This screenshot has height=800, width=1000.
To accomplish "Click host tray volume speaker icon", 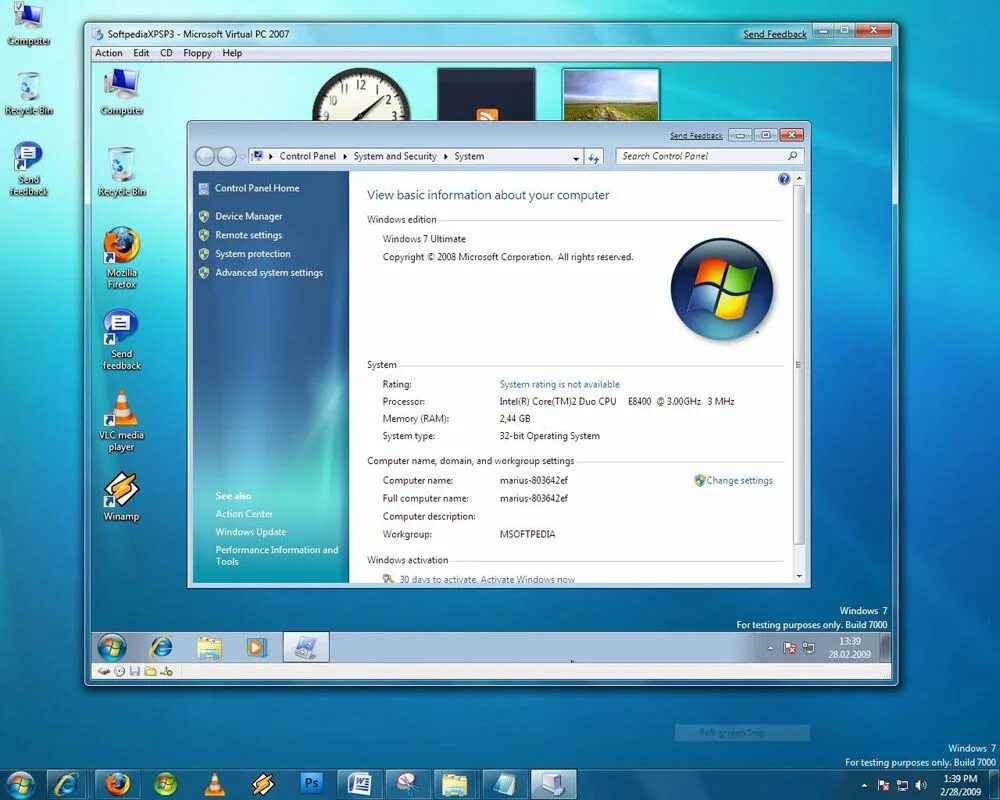I will pos(921,785).
